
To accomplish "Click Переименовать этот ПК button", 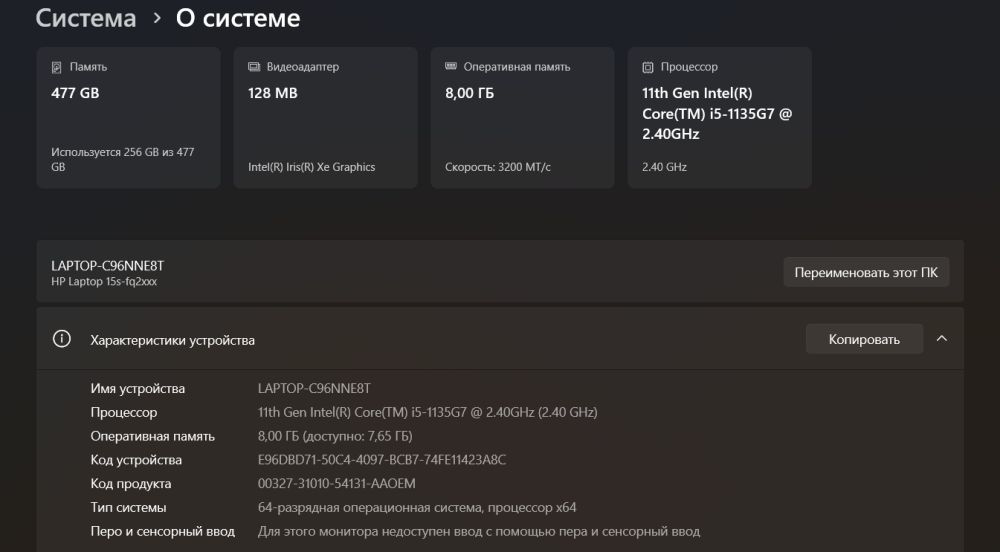I will pos(865,272).
